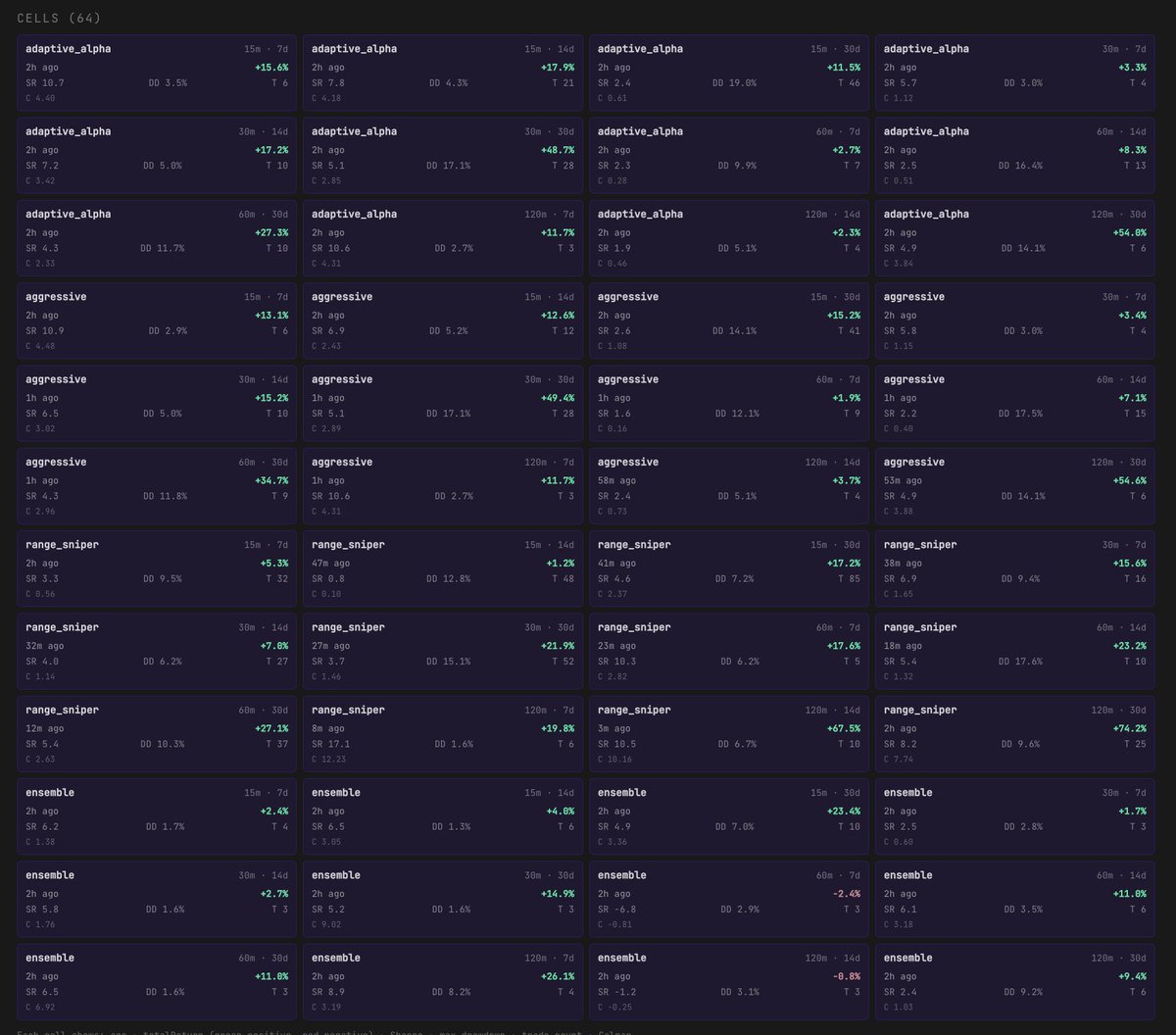Click the SR 17.1 Sharpe value

(331, 744)
